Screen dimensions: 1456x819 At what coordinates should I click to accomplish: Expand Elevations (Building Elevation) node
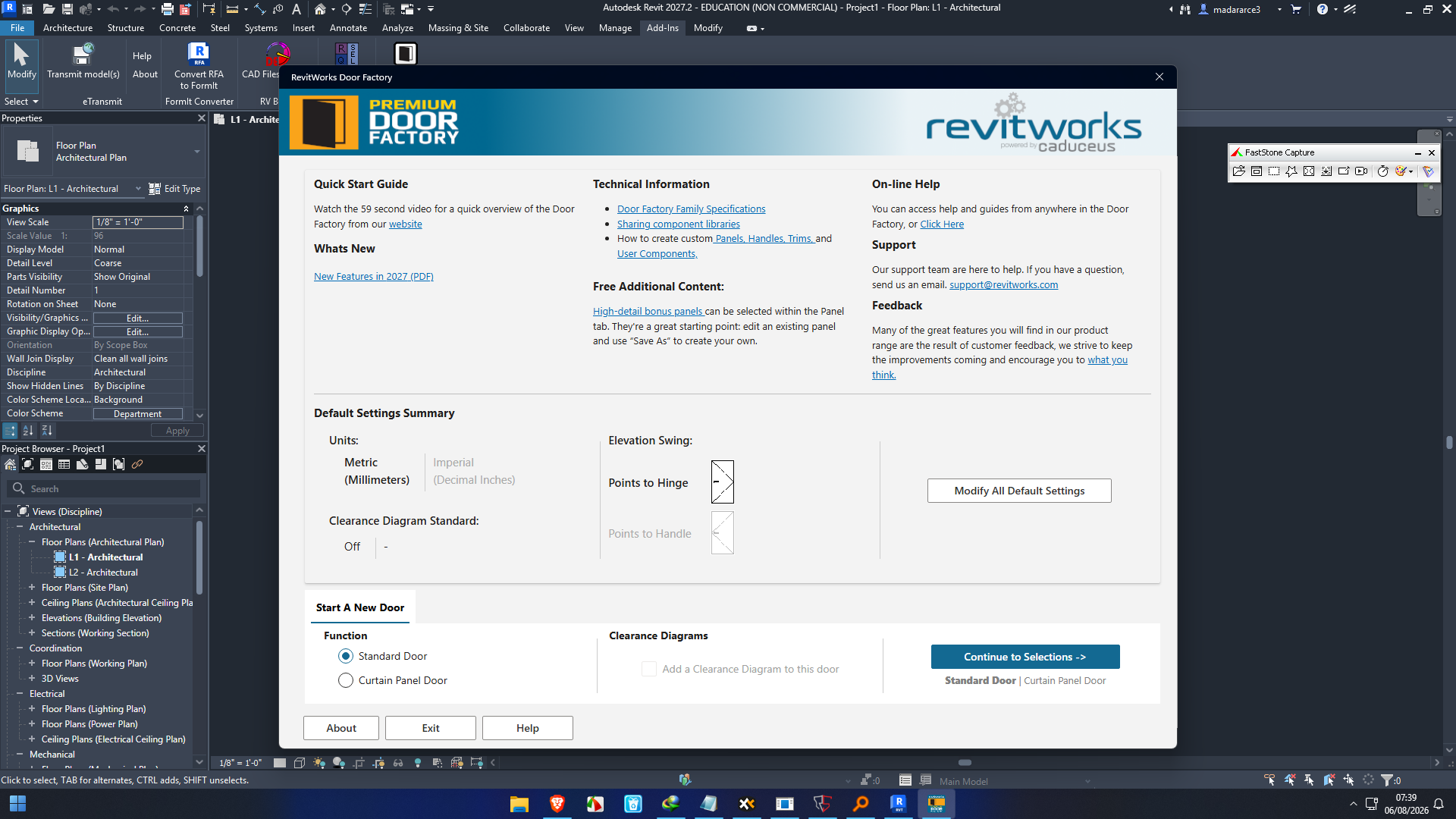pos(32,618)
